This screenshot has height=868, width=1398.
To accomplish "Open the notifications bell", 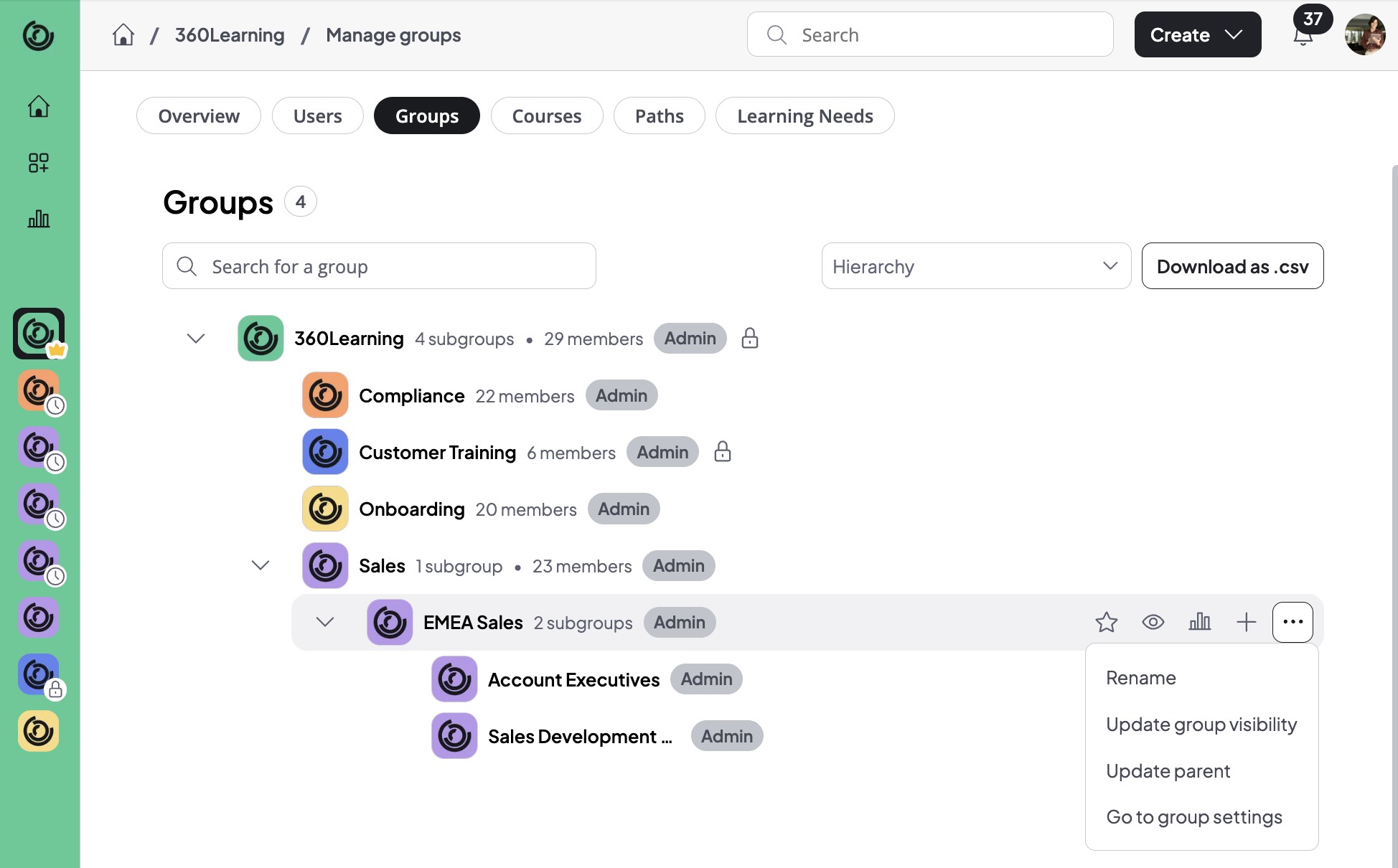I will [1303, 35].
